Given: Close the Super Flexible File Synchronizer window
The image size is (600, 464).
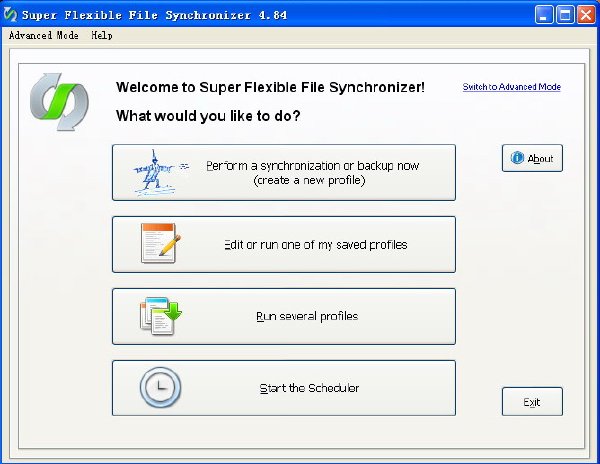Looking at the screenshot, I should [586, 15].
